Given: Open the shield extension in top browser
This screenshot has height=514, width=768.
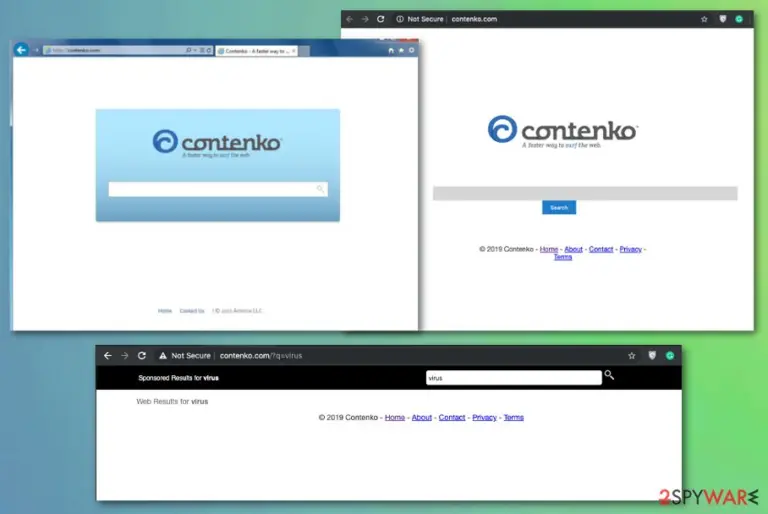Looking at the screenshot, I should click(x=722, y=19).
